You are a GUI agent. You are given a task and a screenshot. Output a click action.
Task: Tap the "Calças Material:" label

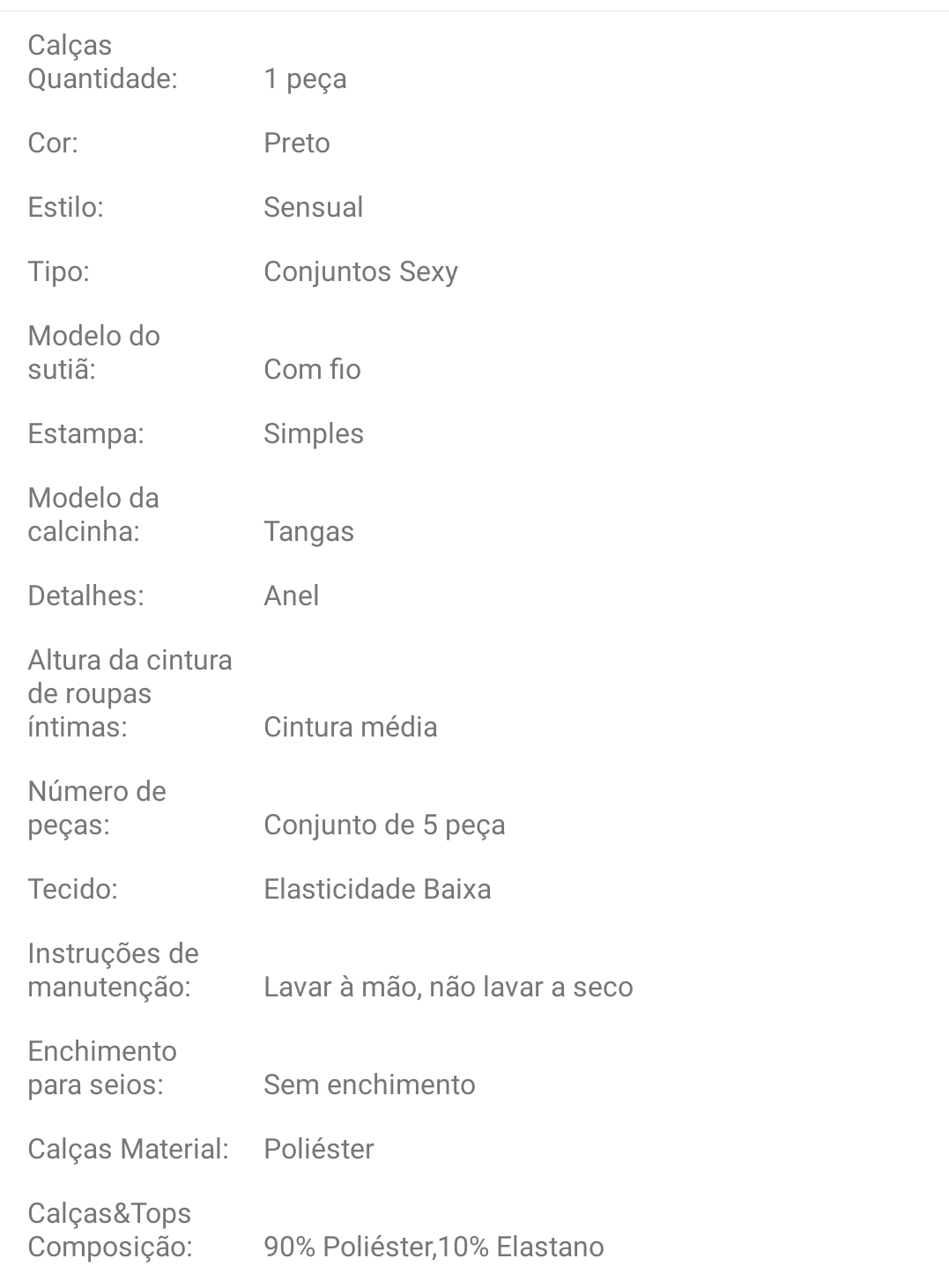coord(129,1149)
